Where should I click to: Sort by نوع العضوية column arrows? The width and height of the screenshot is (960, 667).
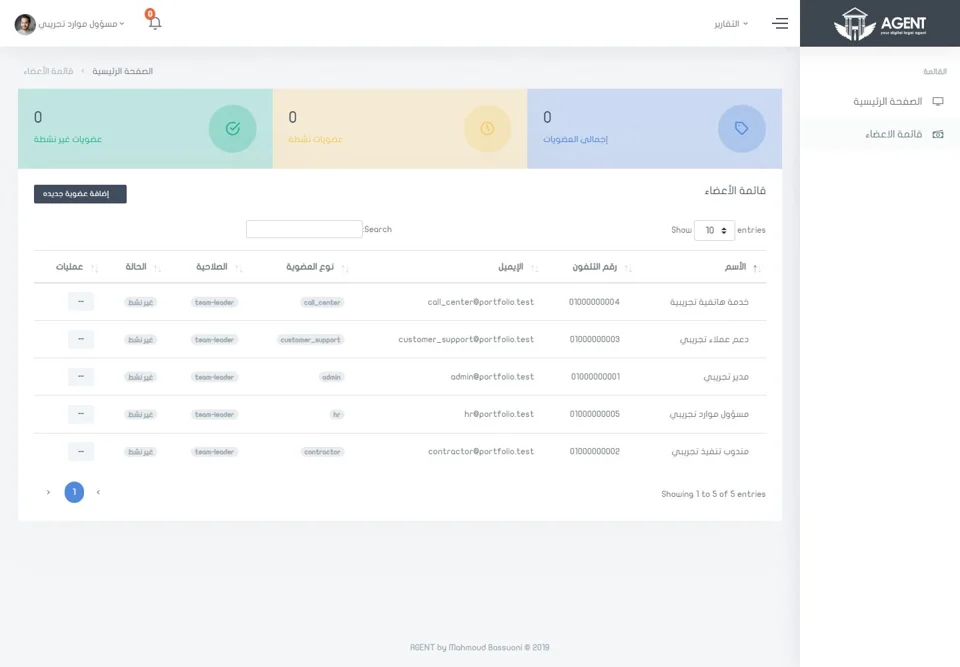click(345, 268)
